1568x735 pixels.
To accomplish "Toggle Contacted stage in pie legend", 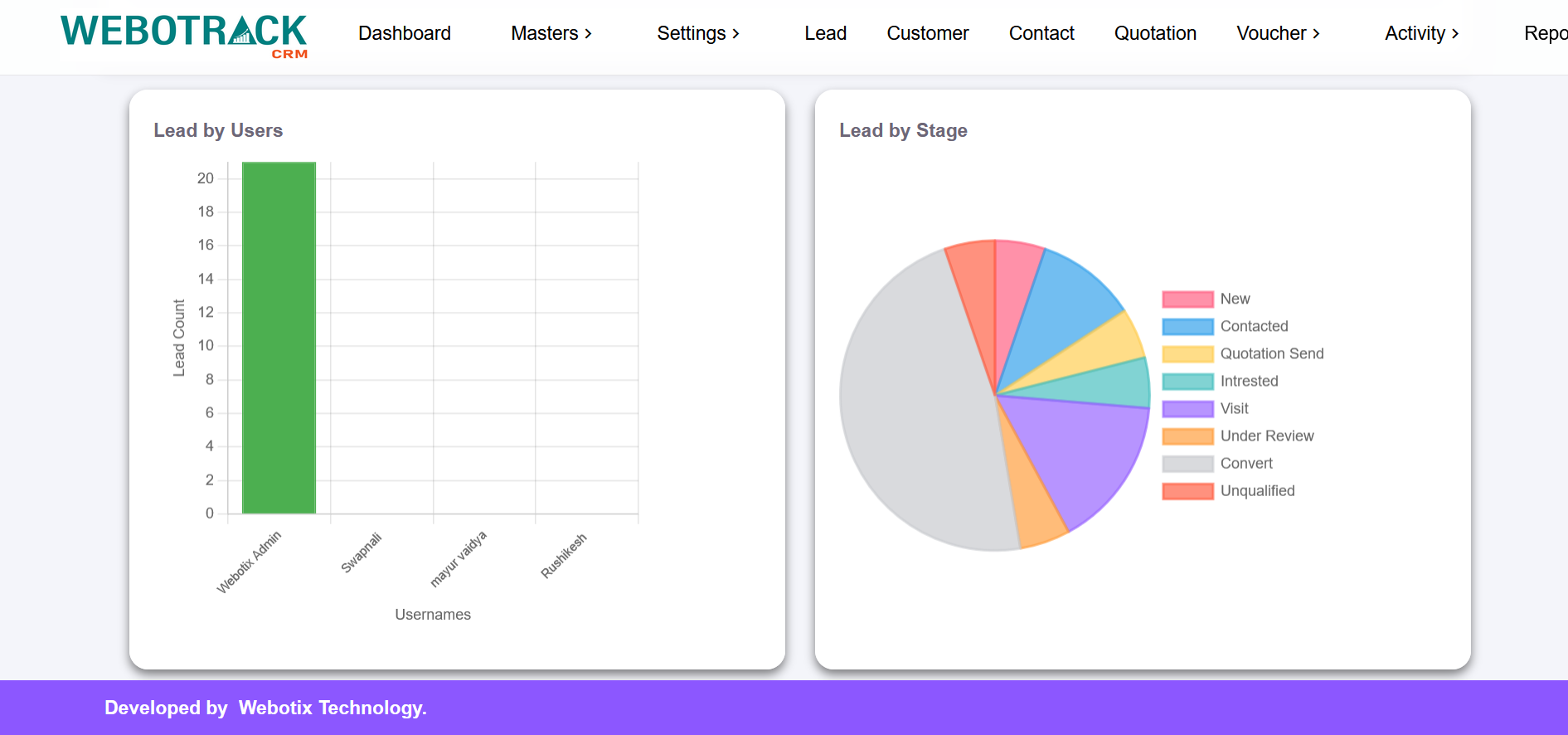I will [1187, 327].
